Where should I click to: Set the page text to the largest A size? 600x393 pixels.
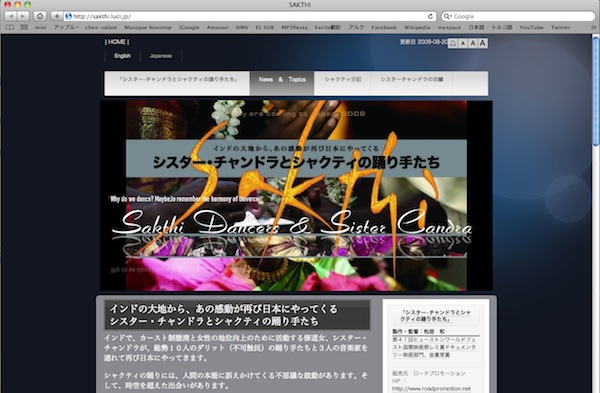click(x=483, y=43)
